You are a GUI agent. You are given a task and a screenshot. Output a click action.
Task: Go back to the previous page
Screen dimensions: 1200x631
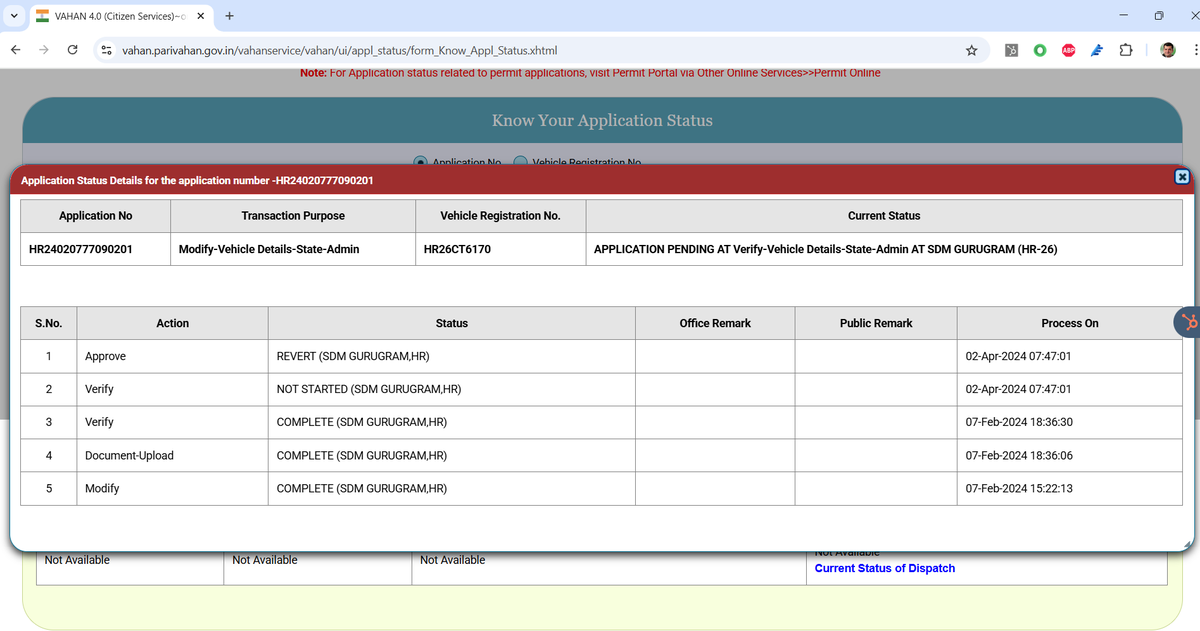pos(15,50)
